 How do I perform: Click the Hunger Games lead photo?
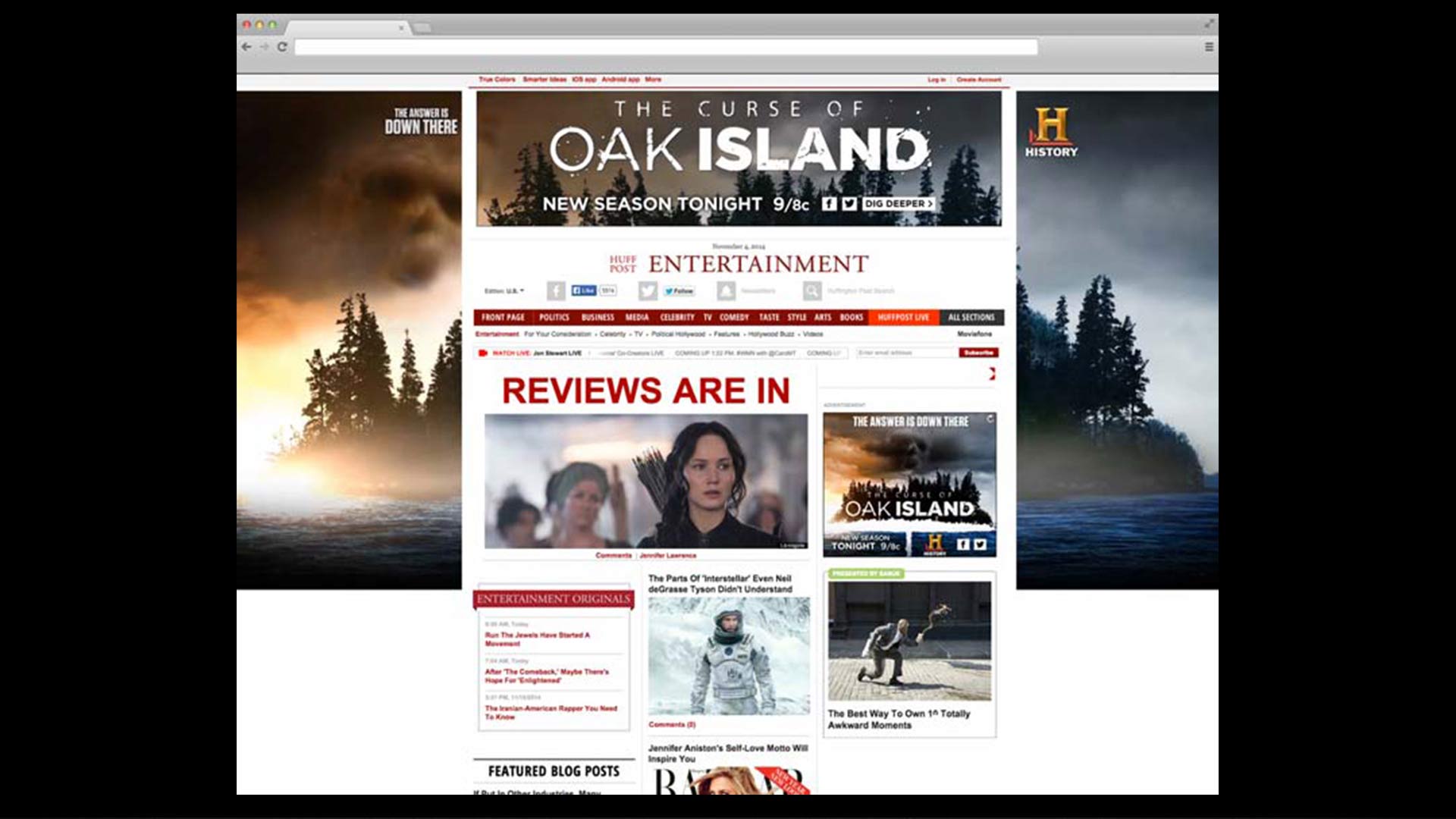point(646,481)
